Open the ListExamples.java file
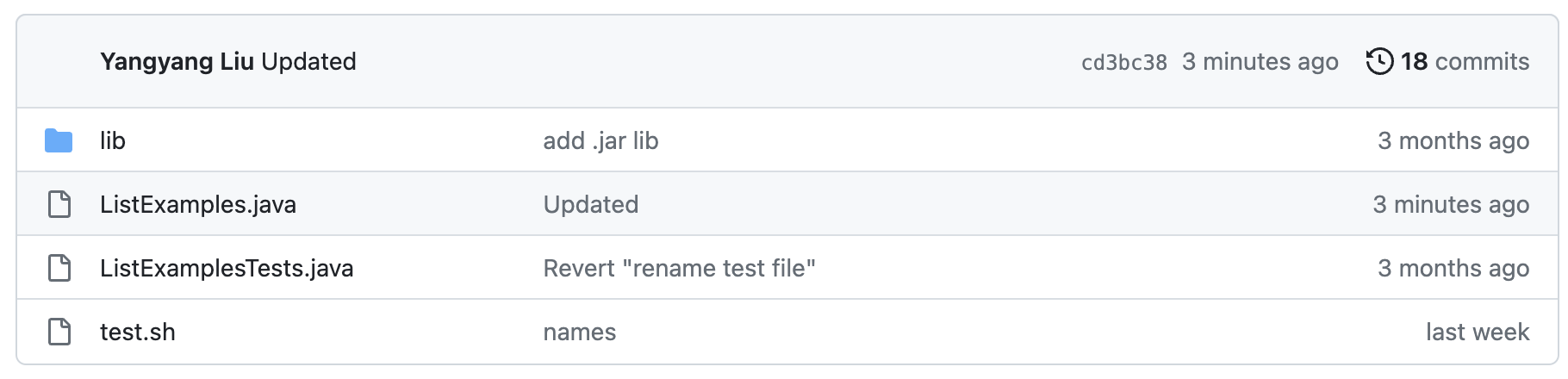 point(198,204)
